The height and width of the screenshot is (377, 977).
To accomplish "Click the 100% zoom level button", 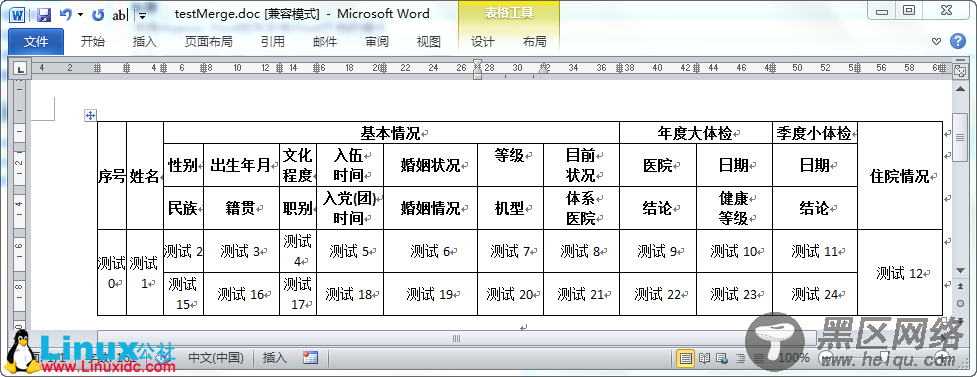I will 794,358.
